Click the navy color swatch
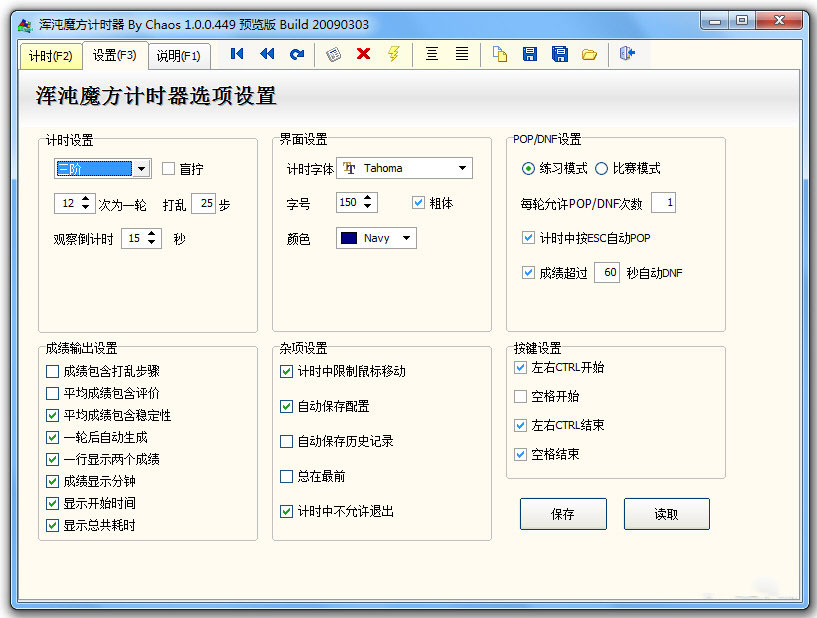Screen dimensions: 817x618 click(349, 238)
